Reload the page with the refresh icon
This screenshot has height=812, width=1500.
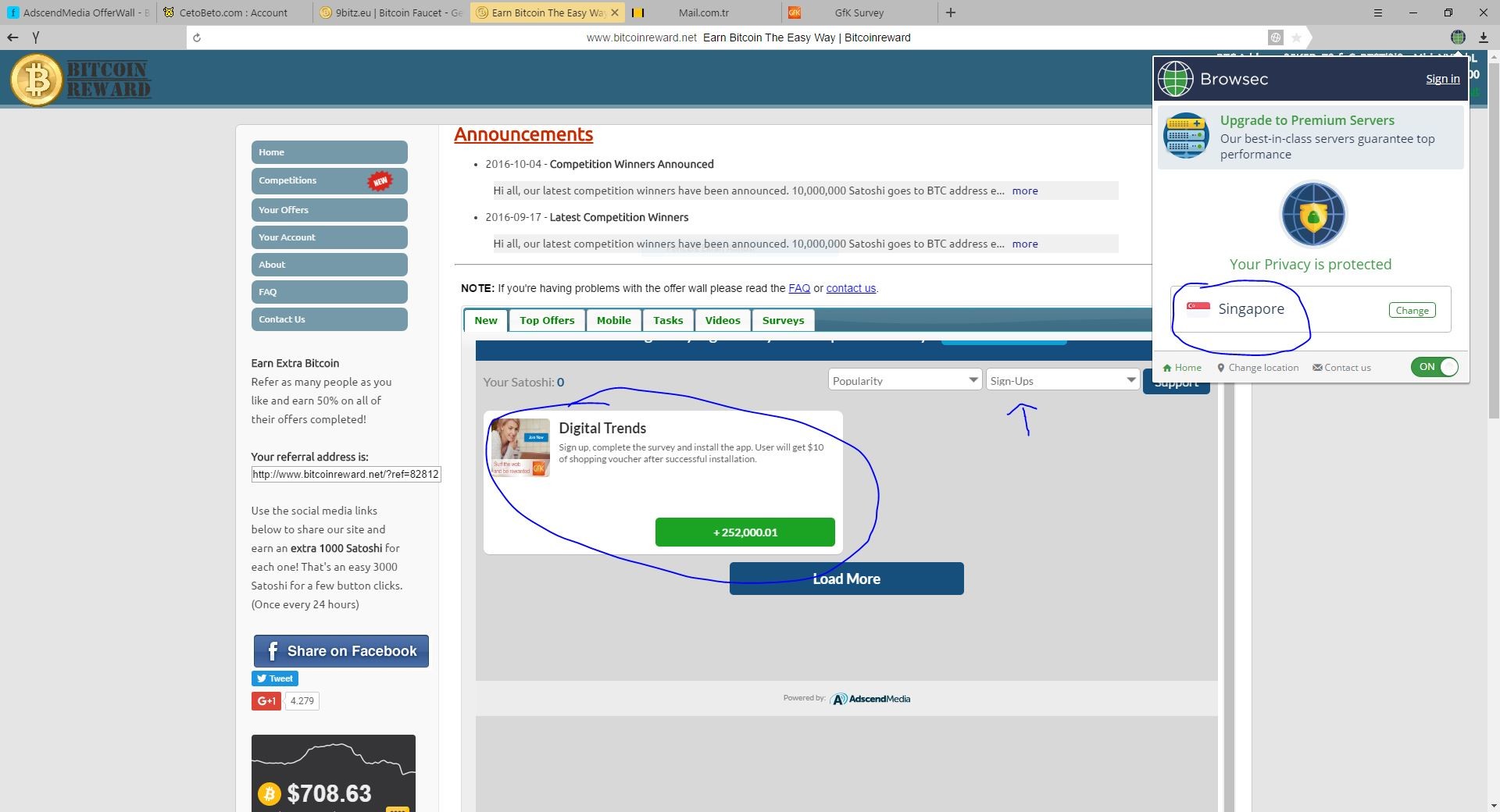[197, 37]
